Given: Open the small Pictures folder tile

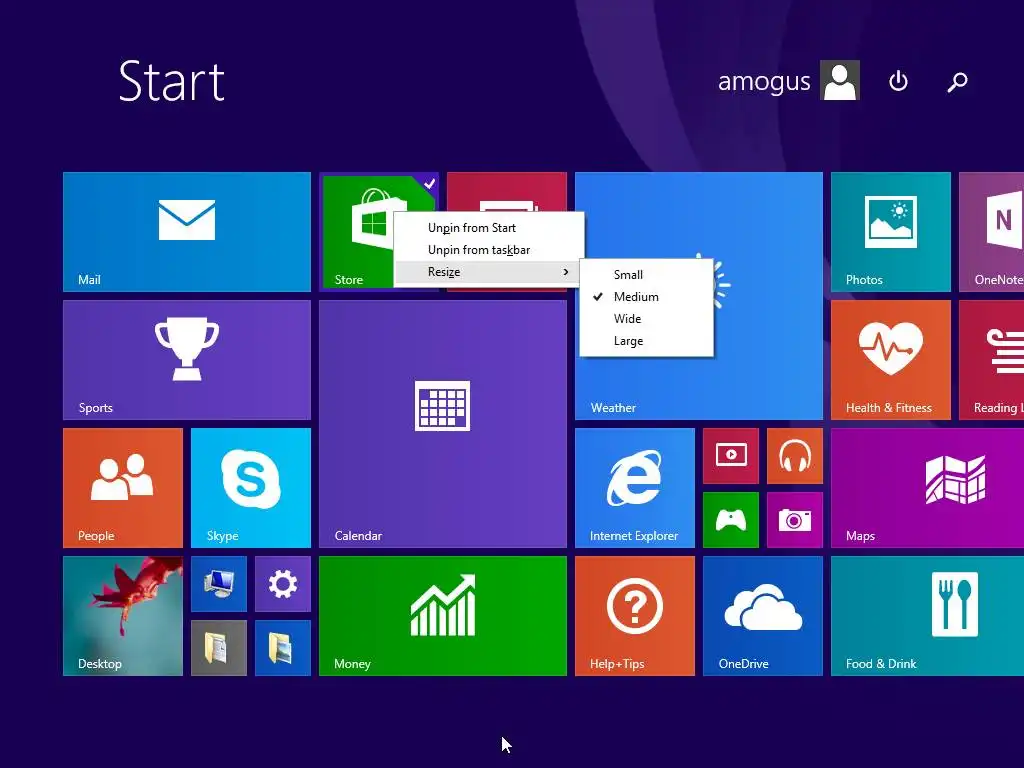Looking at the screenshot, I should [283, 648].
